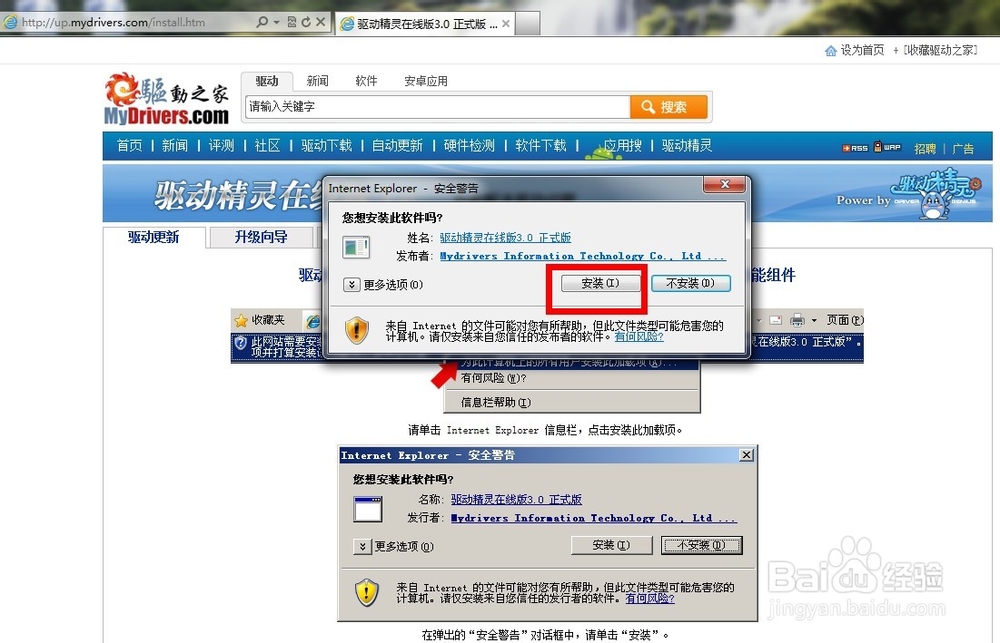This screenshot has height=643, width=1000.
Task: Click the MyDrivers.com logo
Action: (166, 98)
